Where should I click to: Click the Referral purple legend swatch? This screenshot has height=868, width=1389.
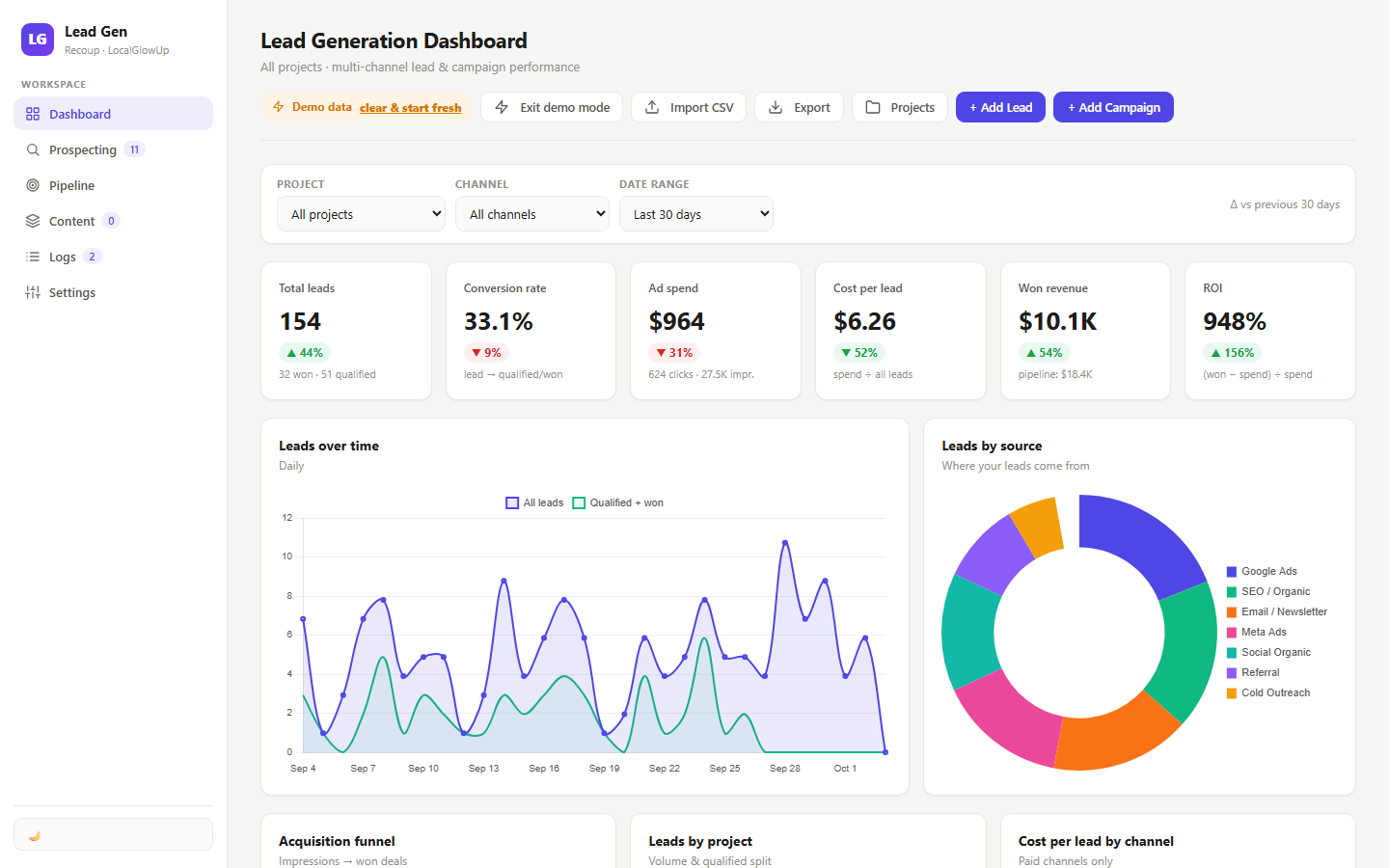1232,673
